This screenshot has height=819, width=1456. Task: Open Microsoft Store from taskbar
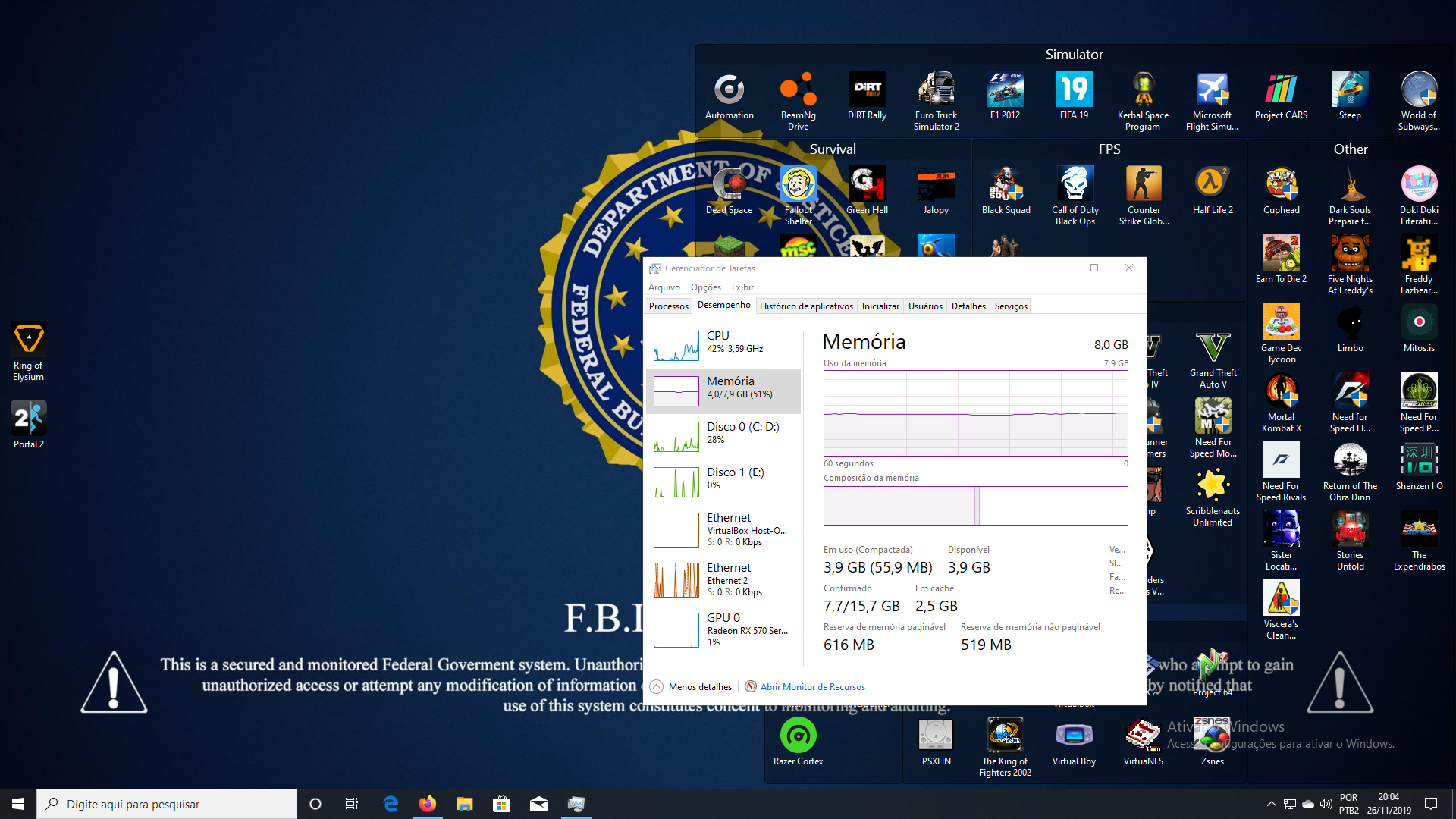click(502, 804)
